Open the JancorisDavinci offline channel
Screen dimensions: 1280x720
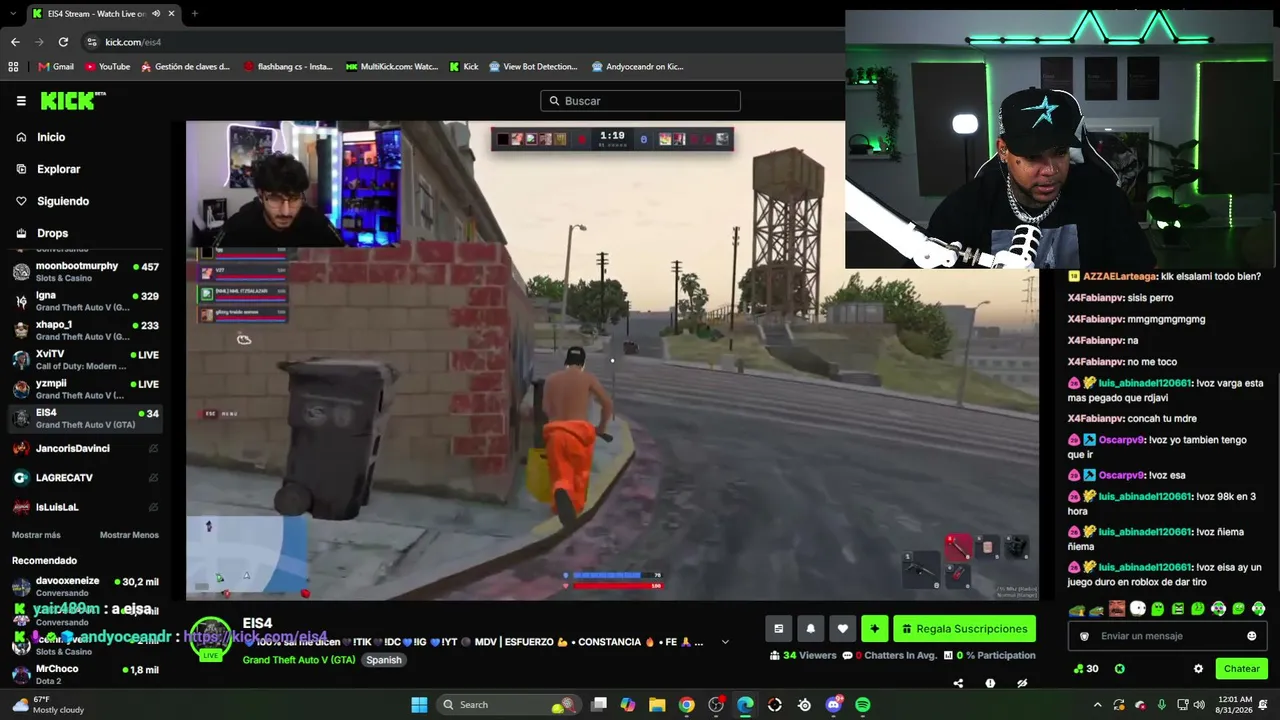pos(86,448)
